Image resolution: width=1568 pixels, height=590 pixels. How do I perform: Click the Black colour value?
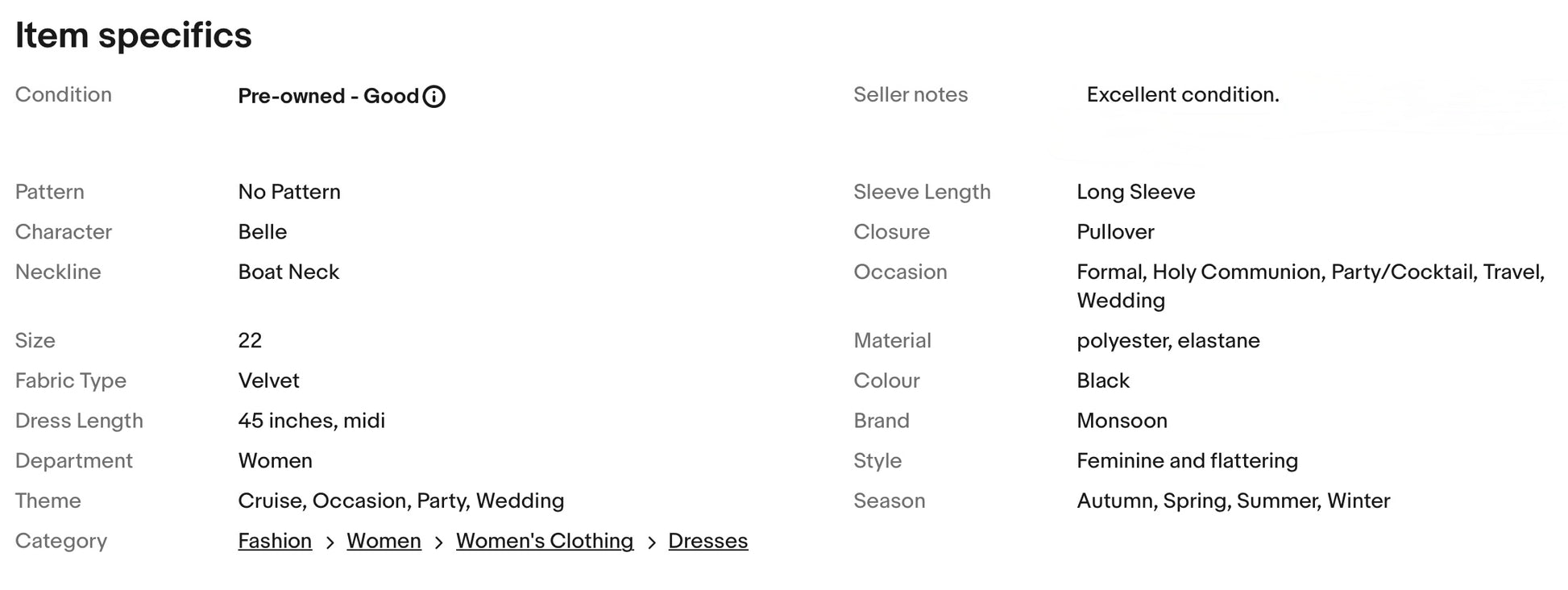1102,380
